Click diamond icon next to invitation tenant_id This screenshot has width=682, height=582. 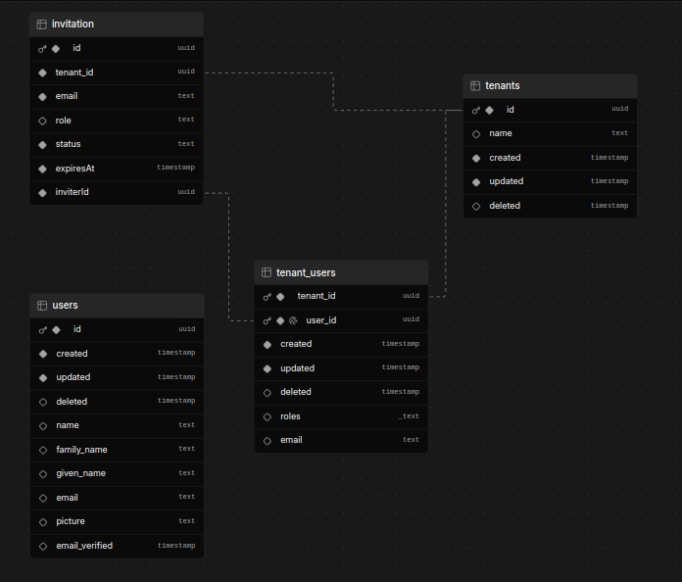pos(42,73)
